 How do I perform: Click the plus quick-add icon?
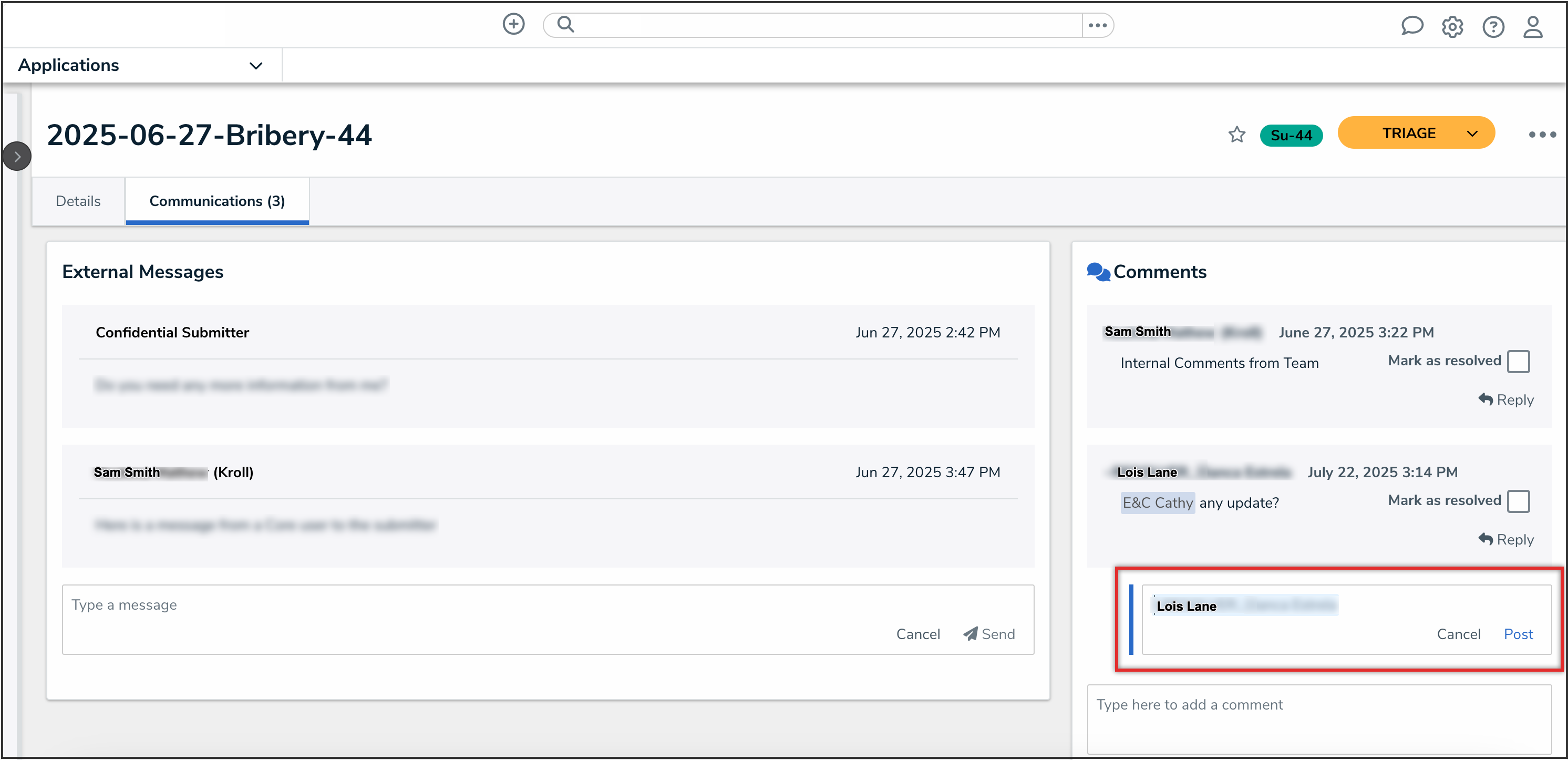[513, 24]
